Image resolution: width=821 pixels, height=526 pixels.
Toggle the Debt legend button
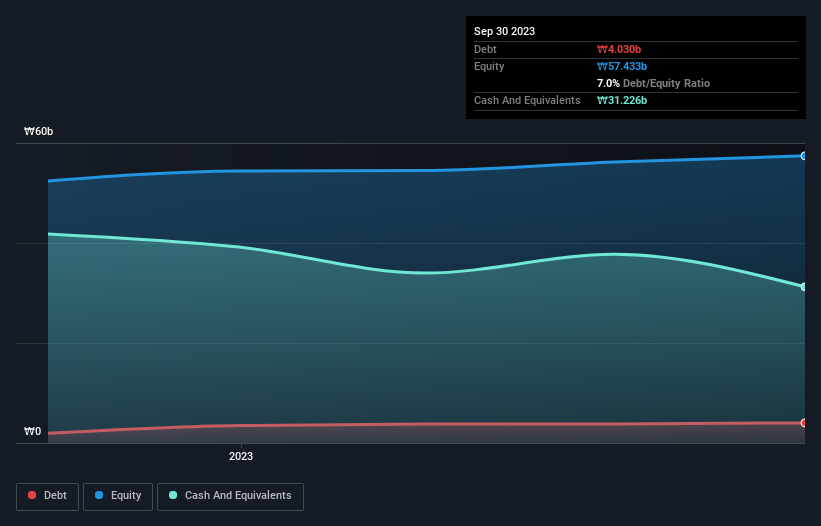tap(47, 496)
